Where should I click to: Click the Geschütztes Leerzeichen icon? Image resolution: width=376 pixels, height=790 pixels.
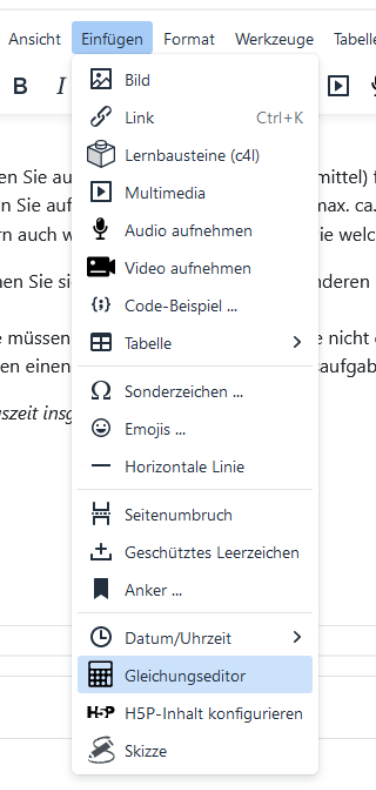point(101,552)
